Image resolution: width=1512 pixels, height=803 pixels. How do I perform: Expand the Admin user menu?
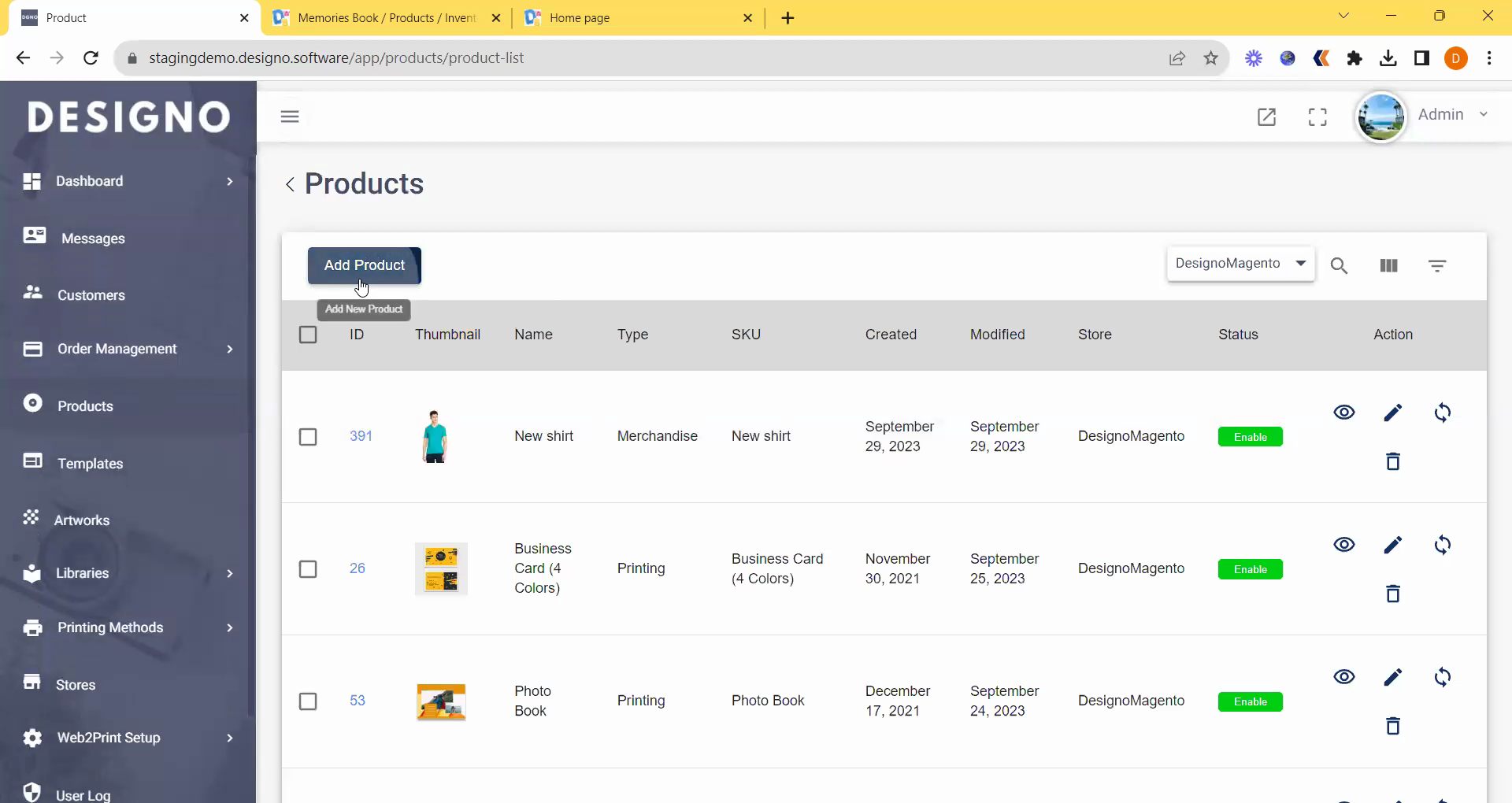(1452, 115)
